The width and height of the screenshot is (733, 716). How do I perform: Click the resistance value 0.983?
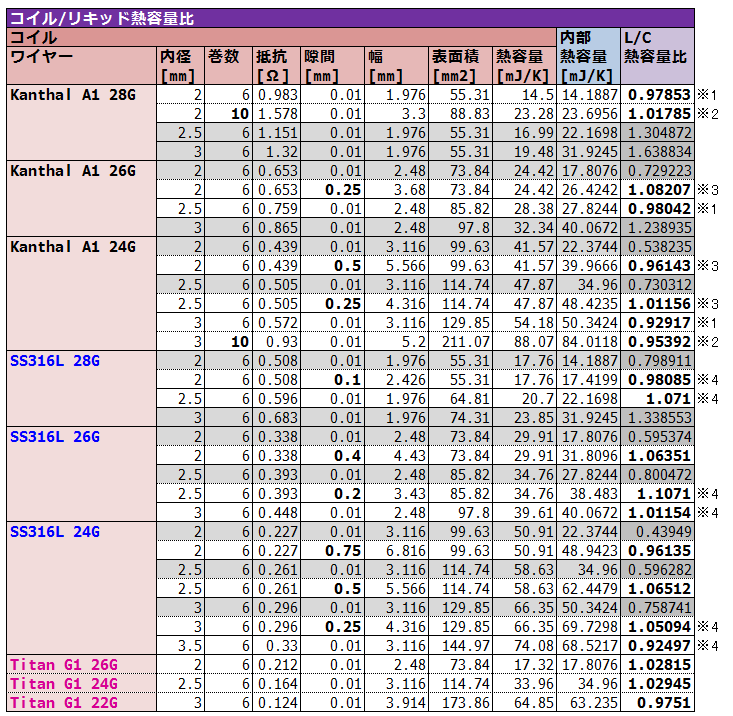276,95
